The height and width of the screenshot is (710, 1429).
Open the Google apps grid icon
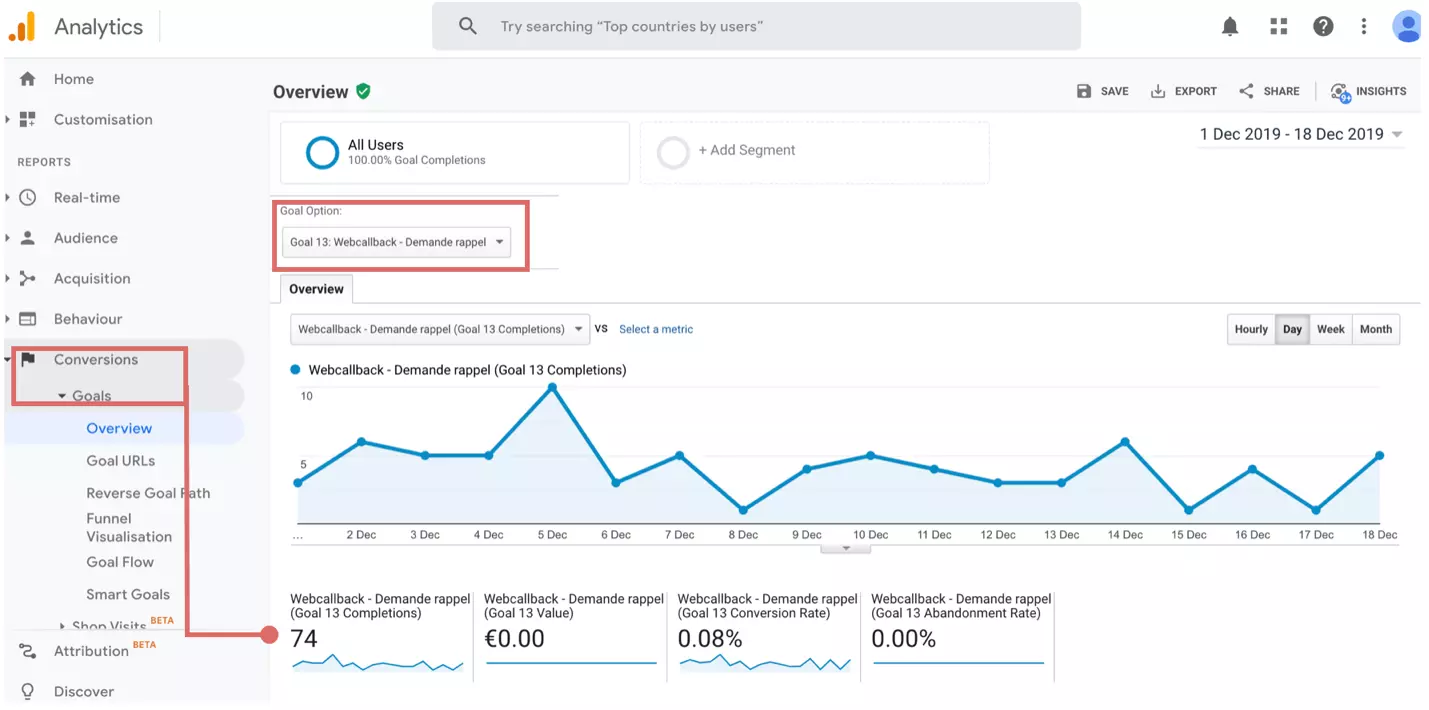[x=1278, y=27]
